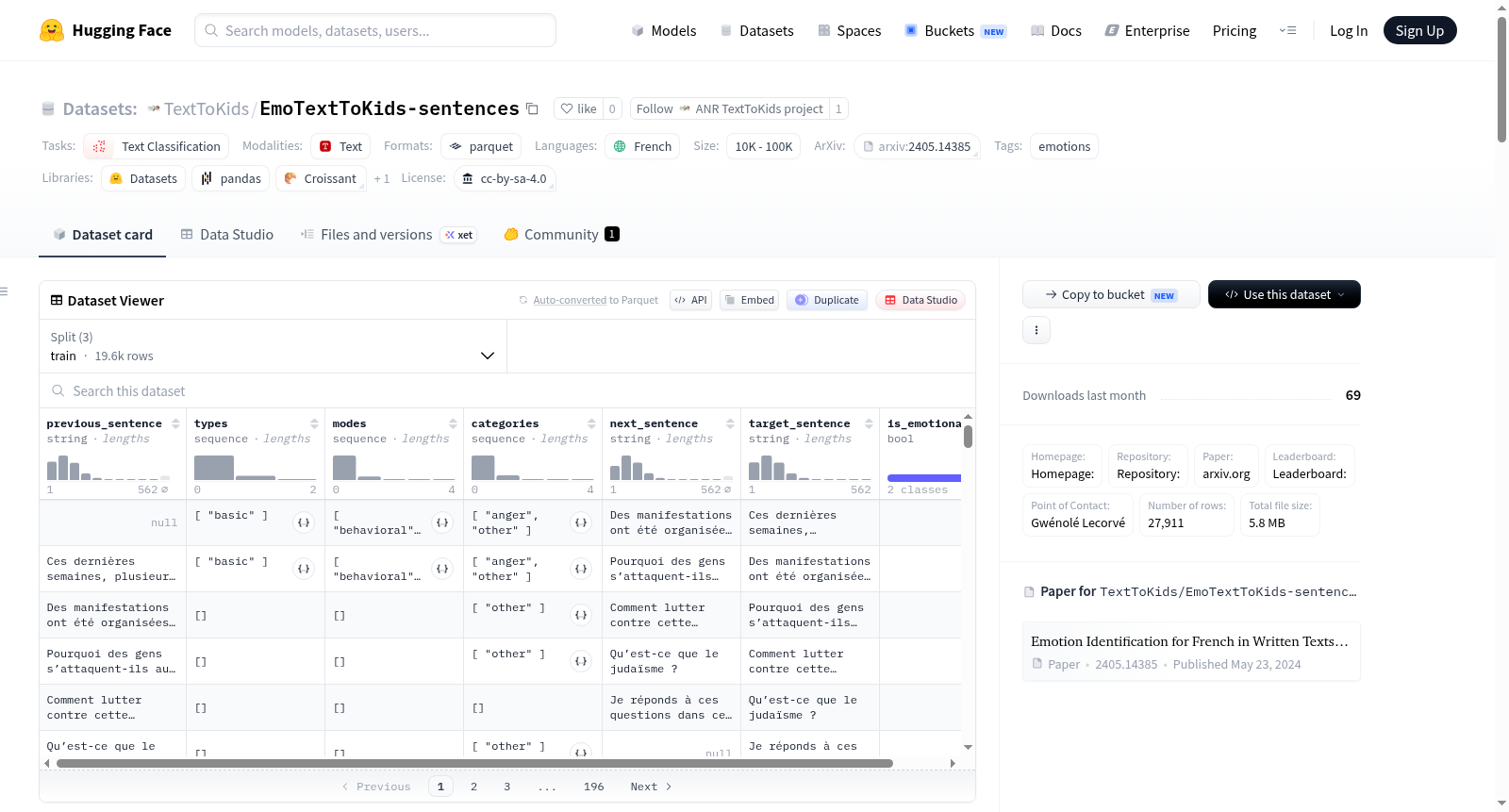Open the pandas library tag
The width and height of the screenshot is (1509, 812).
[x=231, y=178]
